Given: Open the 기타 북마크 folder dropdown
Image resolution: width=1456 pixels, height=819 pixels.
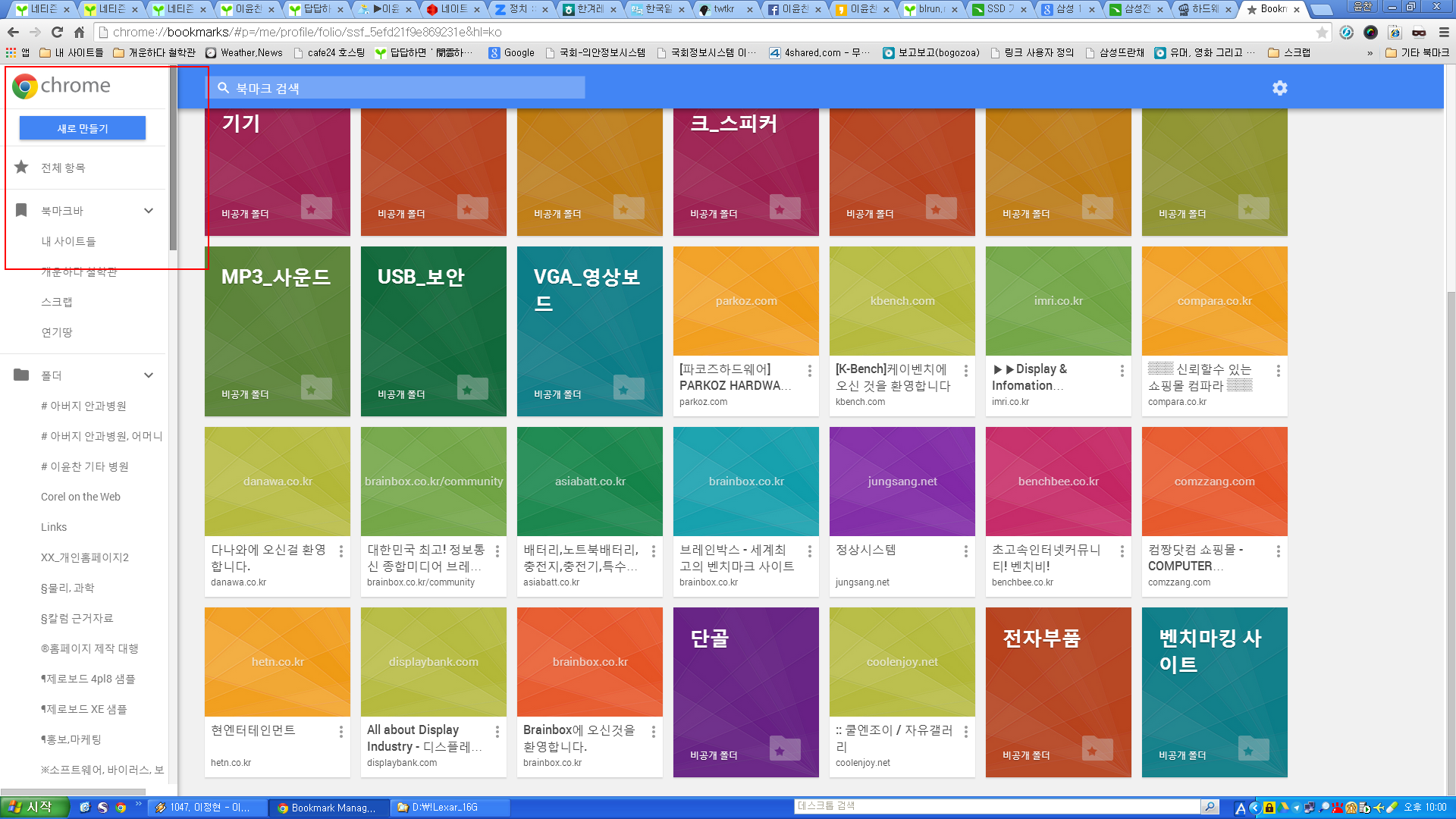Looking at the screenshot, I should (x=1417, y=52).
